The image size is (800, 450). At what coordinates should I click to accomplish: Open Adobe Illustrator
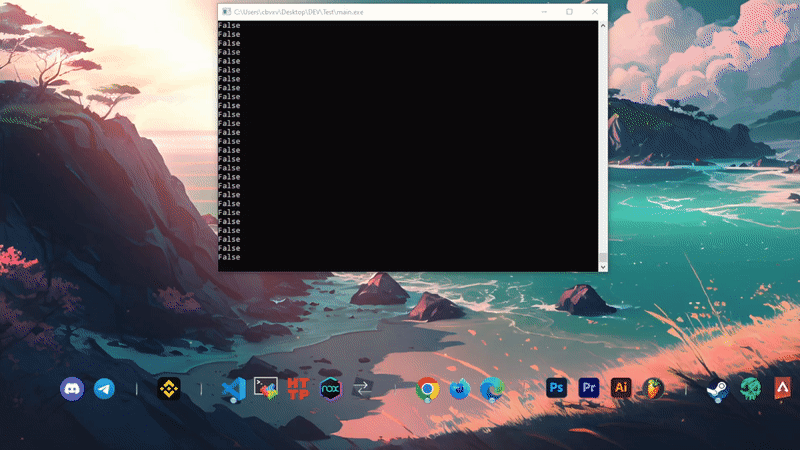click(621, 388)
